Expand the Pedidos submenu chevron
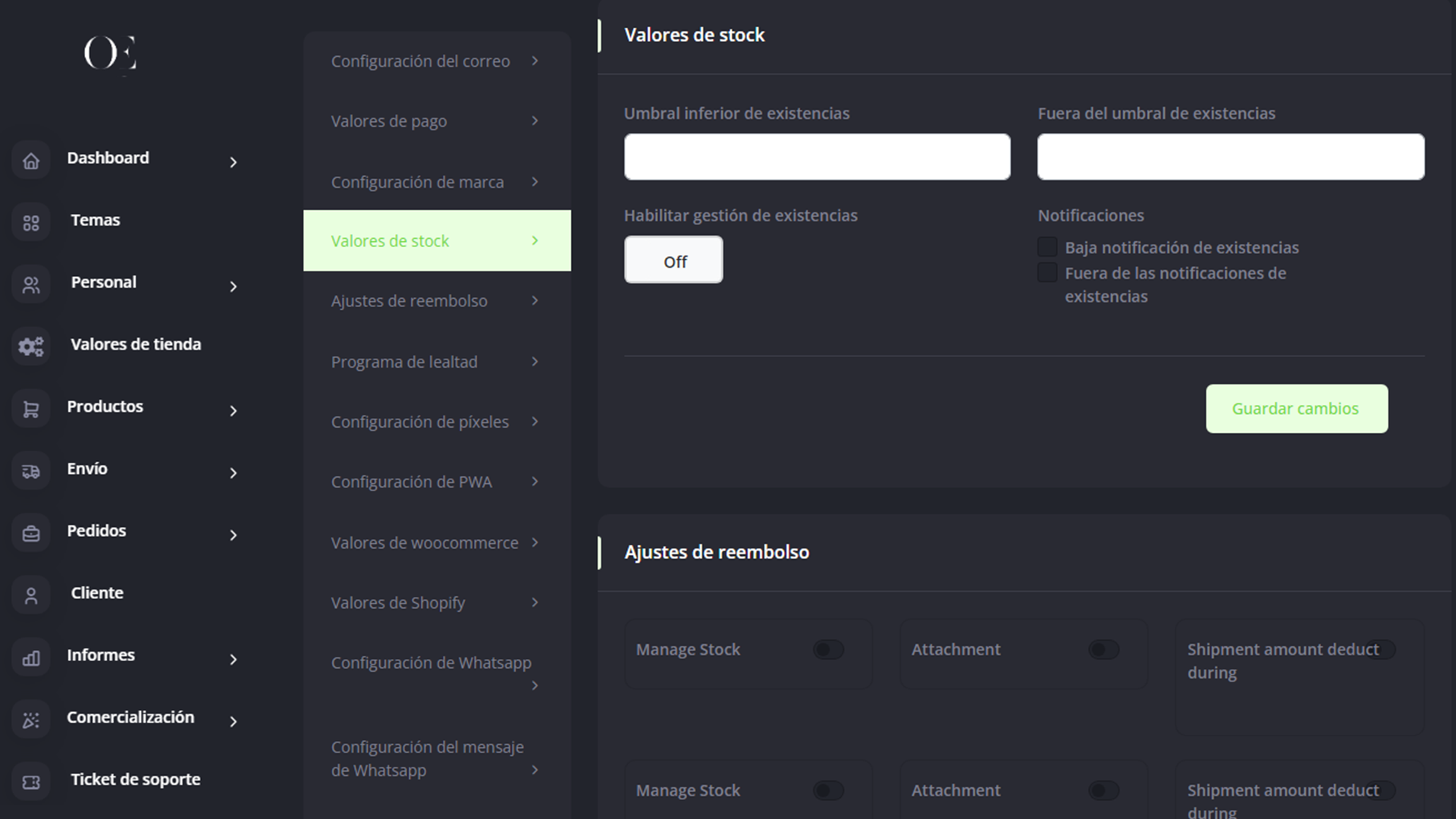 [234, 535]
